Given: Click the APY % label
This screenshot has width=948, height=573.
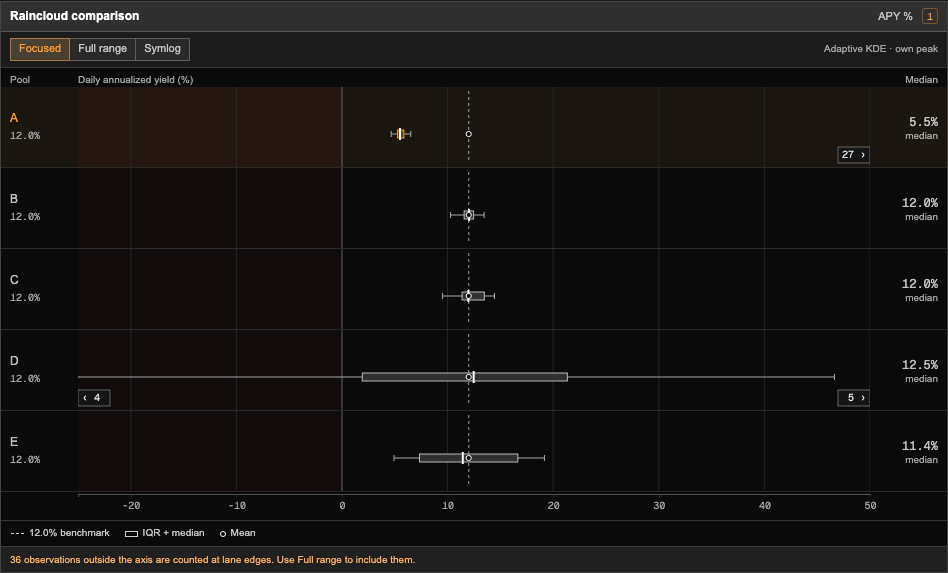Looking at the screenshot, I should [895, 16].
